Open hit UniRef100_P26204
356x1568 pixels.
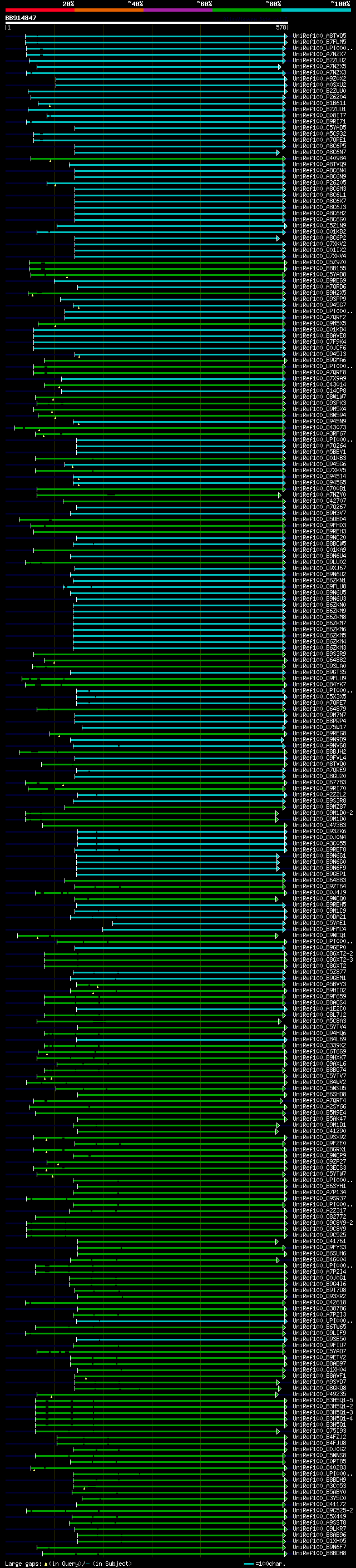pos(319,97)
